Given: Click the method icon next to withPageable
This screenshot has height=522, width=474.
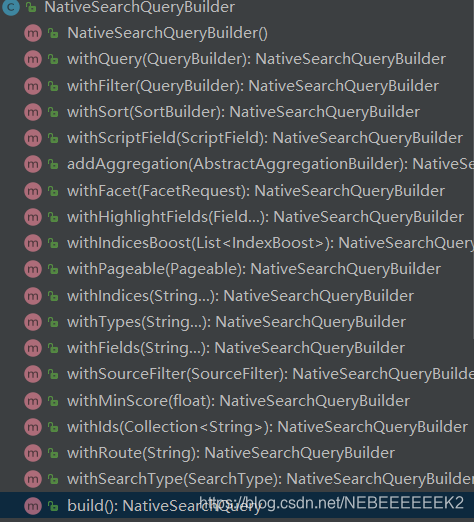Looking at the screenshot, I should [x=33, y=269].
